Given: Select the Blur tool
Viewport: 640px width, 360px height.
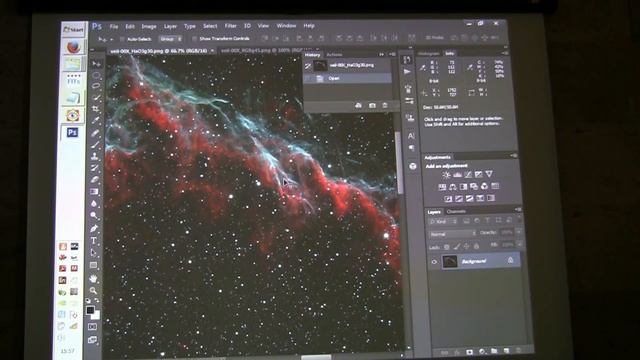Looking at the screenshot, I should click(94, 203).
